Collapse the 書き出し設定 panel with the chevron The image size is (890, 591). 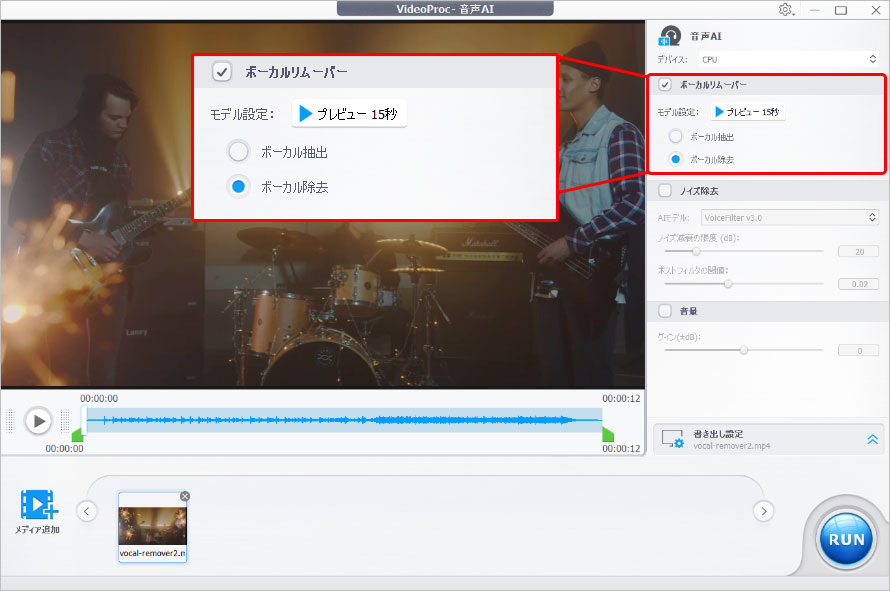point(871,438)
